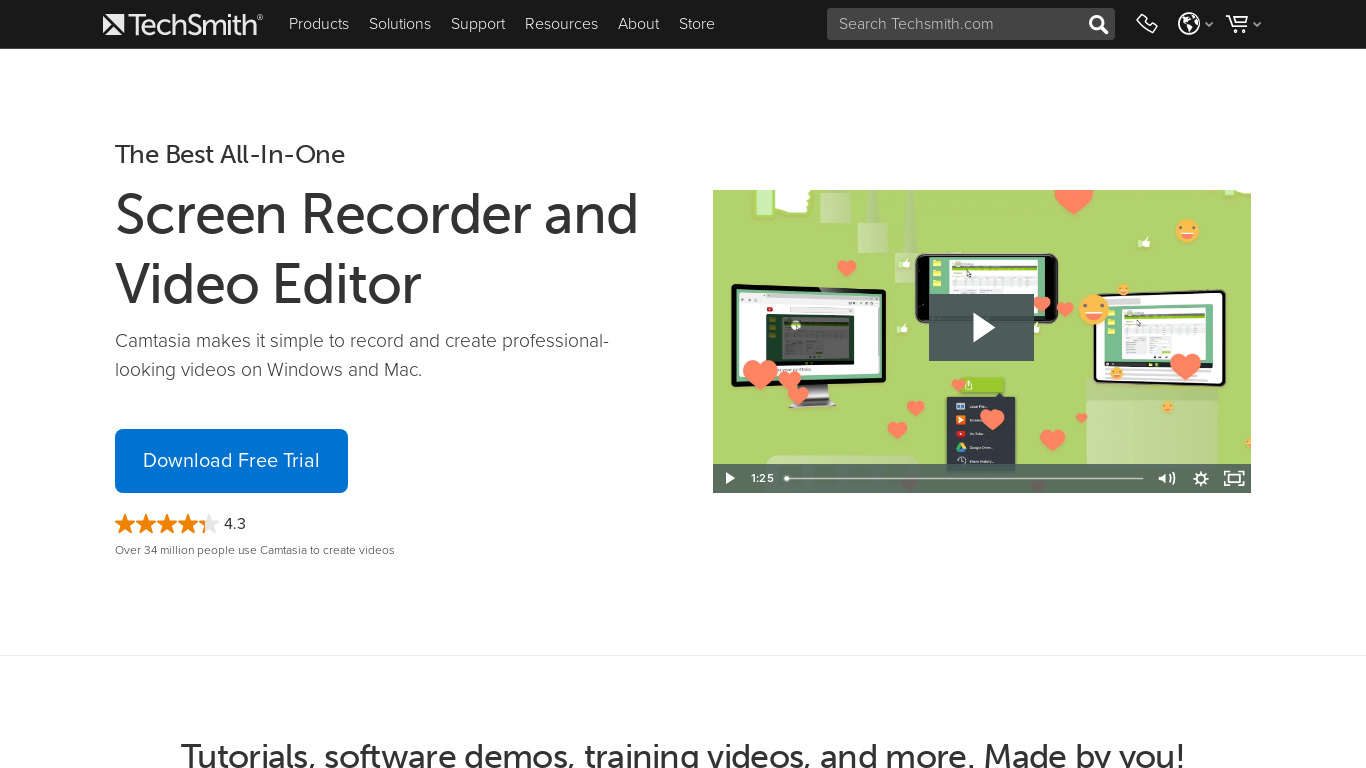
Task: Click the heading Screen Recorder and Video Editor
Action: pyautogui.click(x=376, y=249)
